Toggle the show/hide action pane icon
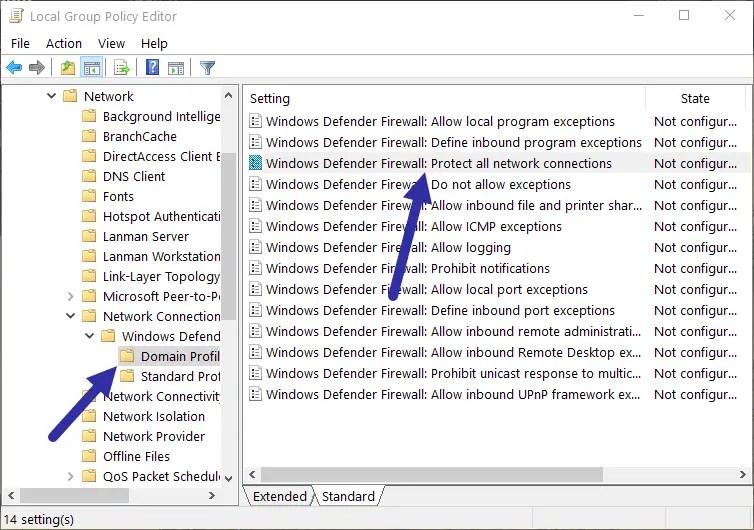The height and width of the screenshot is (530, 754). coord(176,67)
